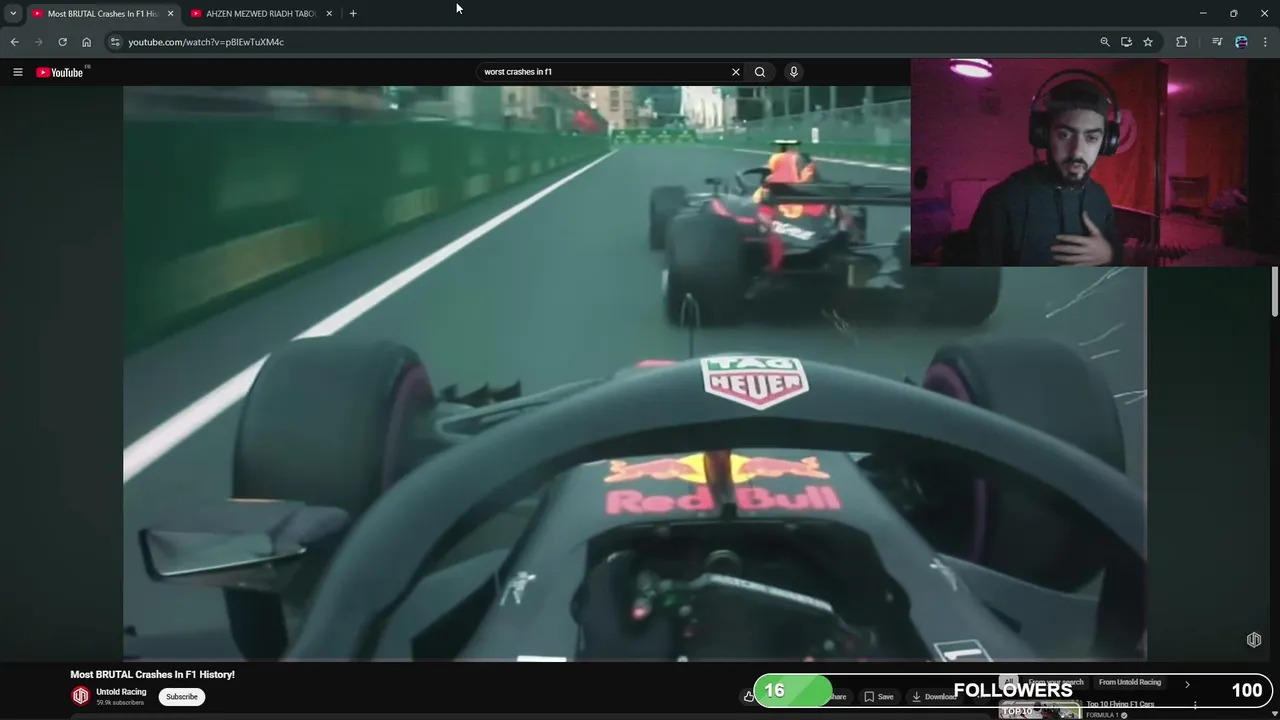
Task: Click the like thumbs-up button
Action: click(x=748, y=696)
